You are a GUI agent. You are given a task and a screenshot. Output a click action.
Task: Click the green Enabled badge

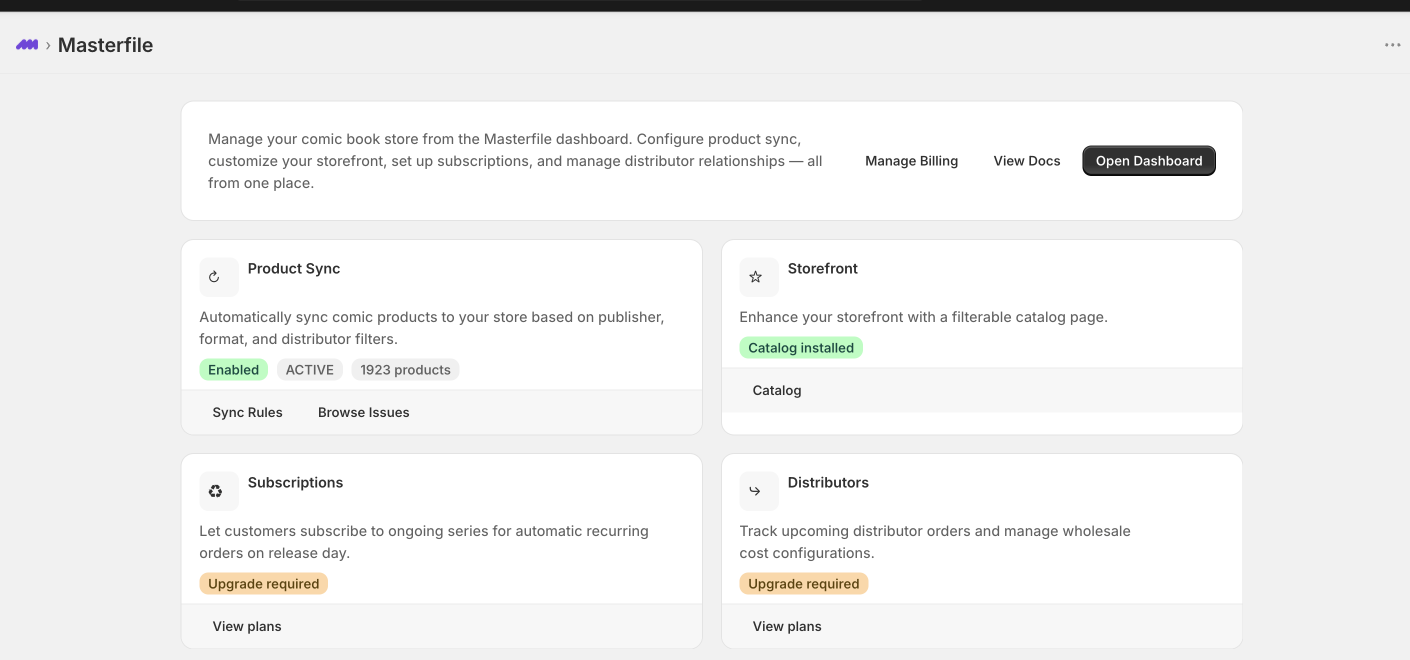234,370
